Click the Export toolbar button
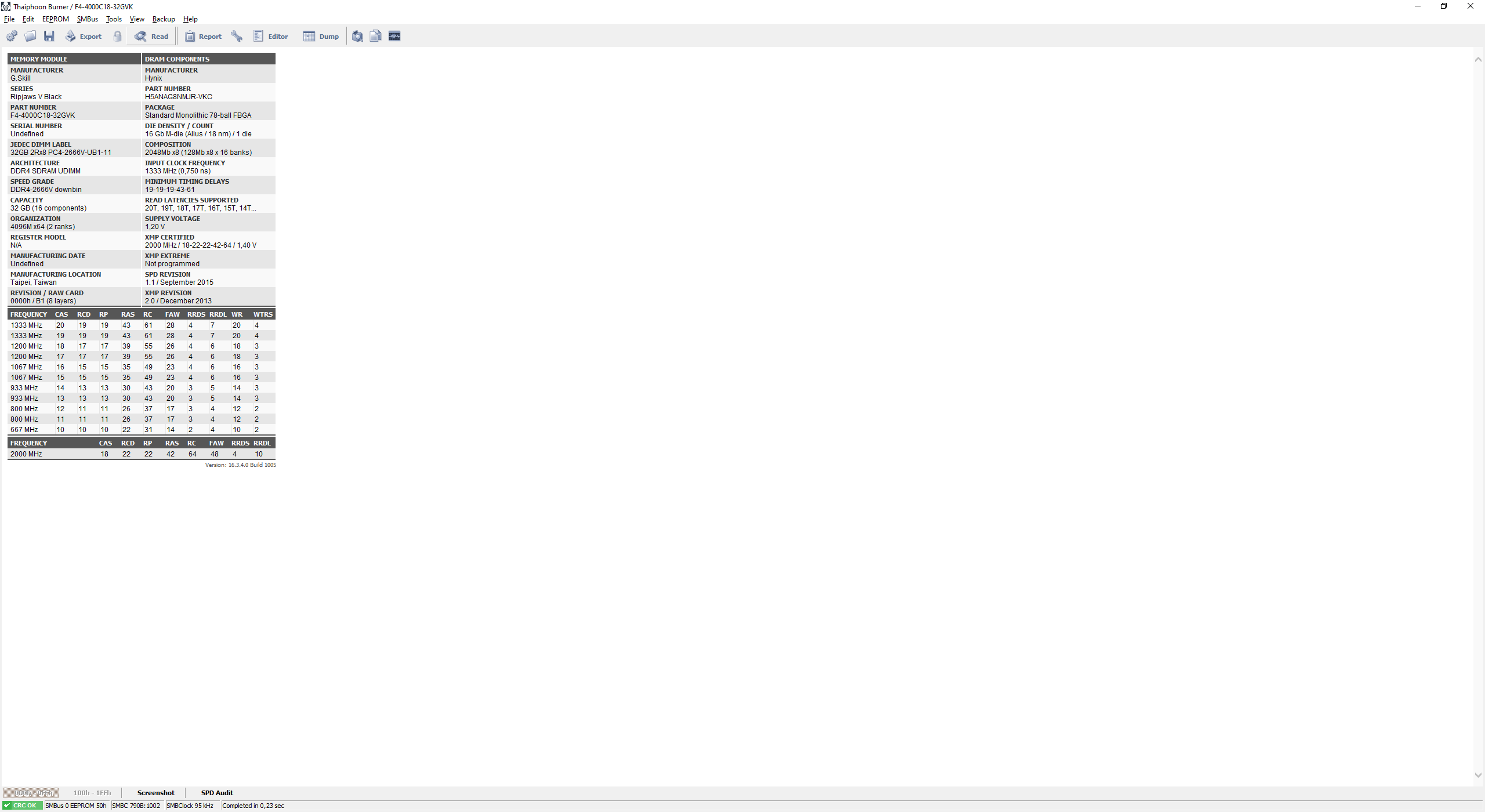The image size is (1485, 812). 83,37
